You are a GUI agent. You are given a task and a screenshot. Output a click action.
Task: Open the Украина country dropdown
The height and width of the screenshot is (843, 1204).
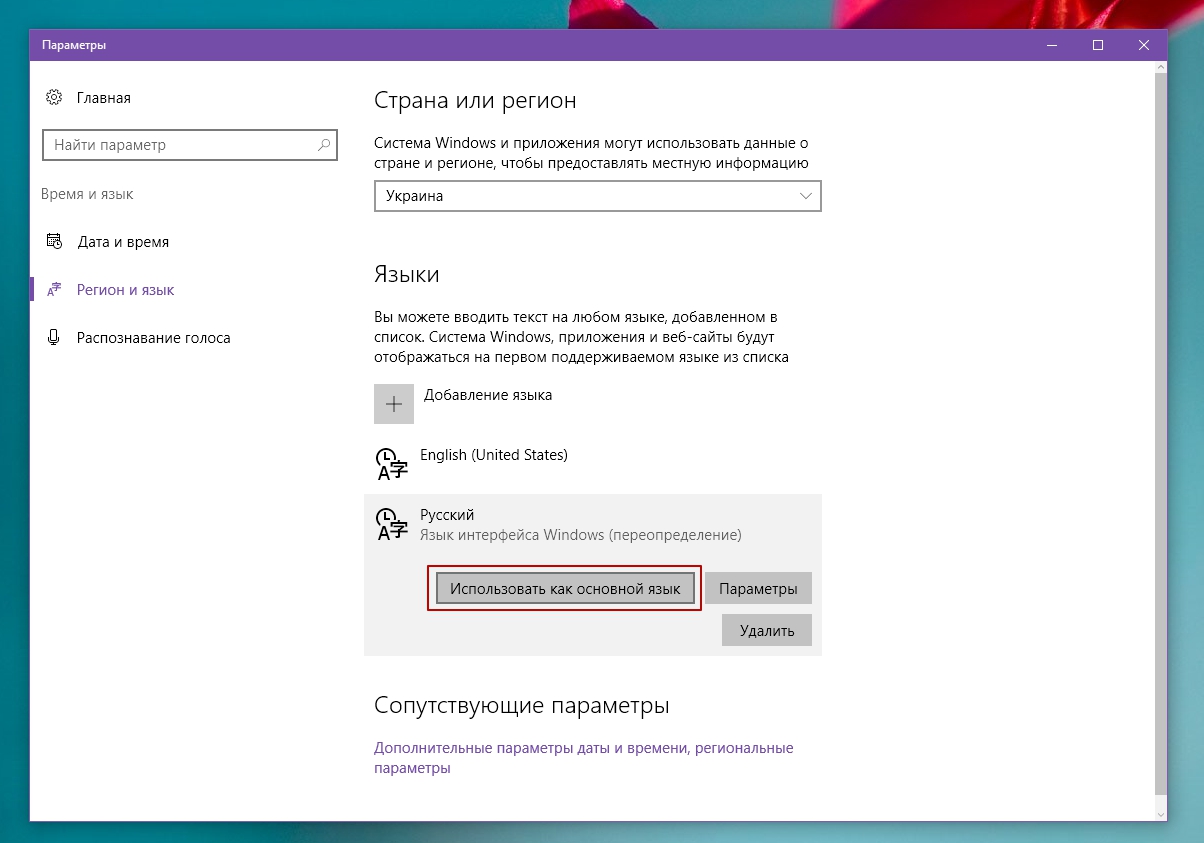[x=597, y=196]
